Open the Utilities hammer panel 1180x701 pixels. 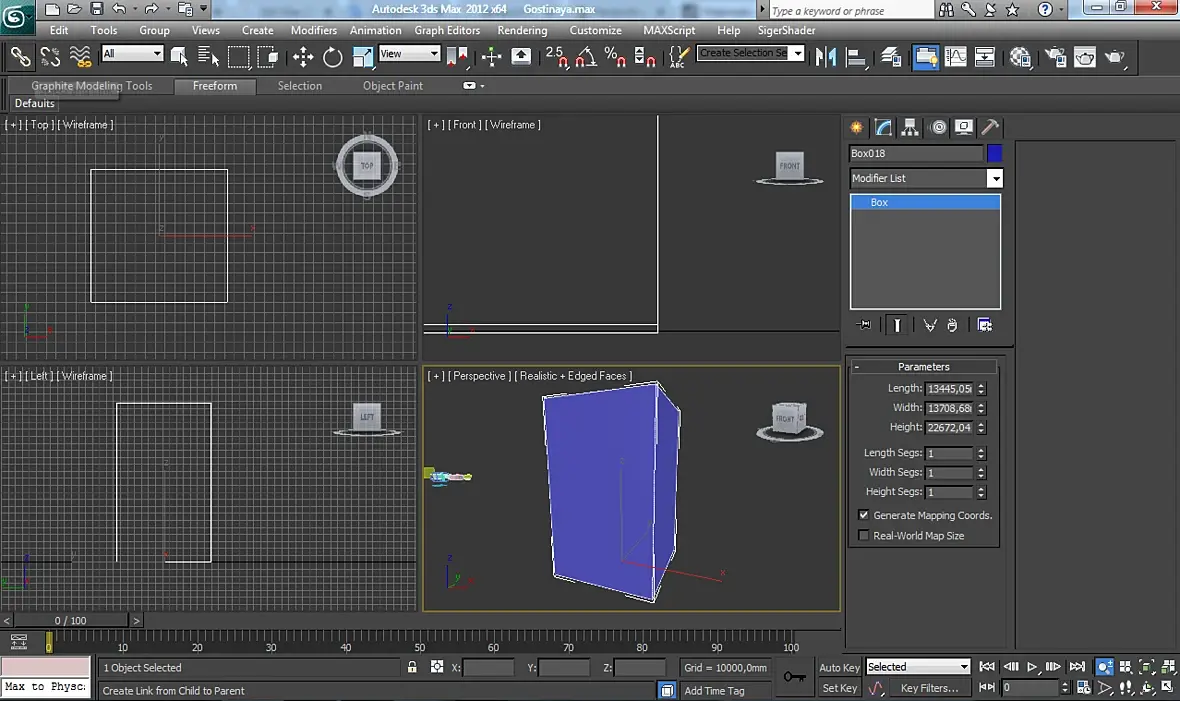(x=989, y=127)
